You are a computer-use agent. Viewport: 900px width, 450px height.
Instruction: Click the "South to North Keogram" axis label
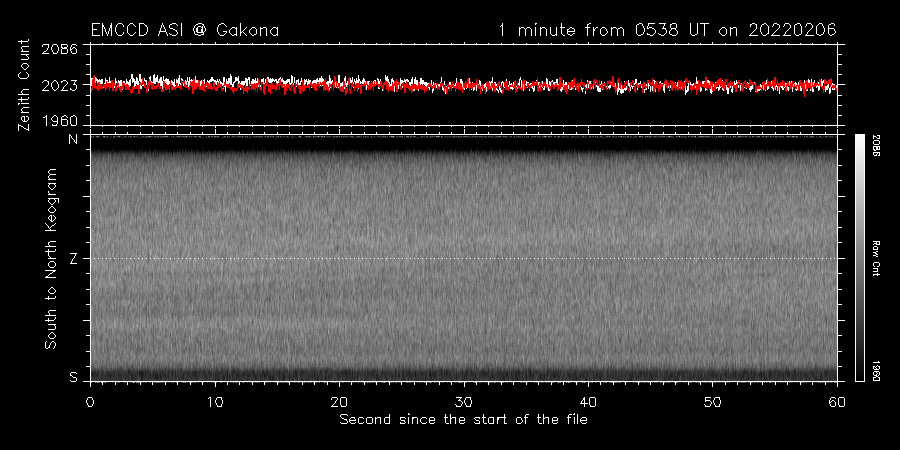pos(49,258)
